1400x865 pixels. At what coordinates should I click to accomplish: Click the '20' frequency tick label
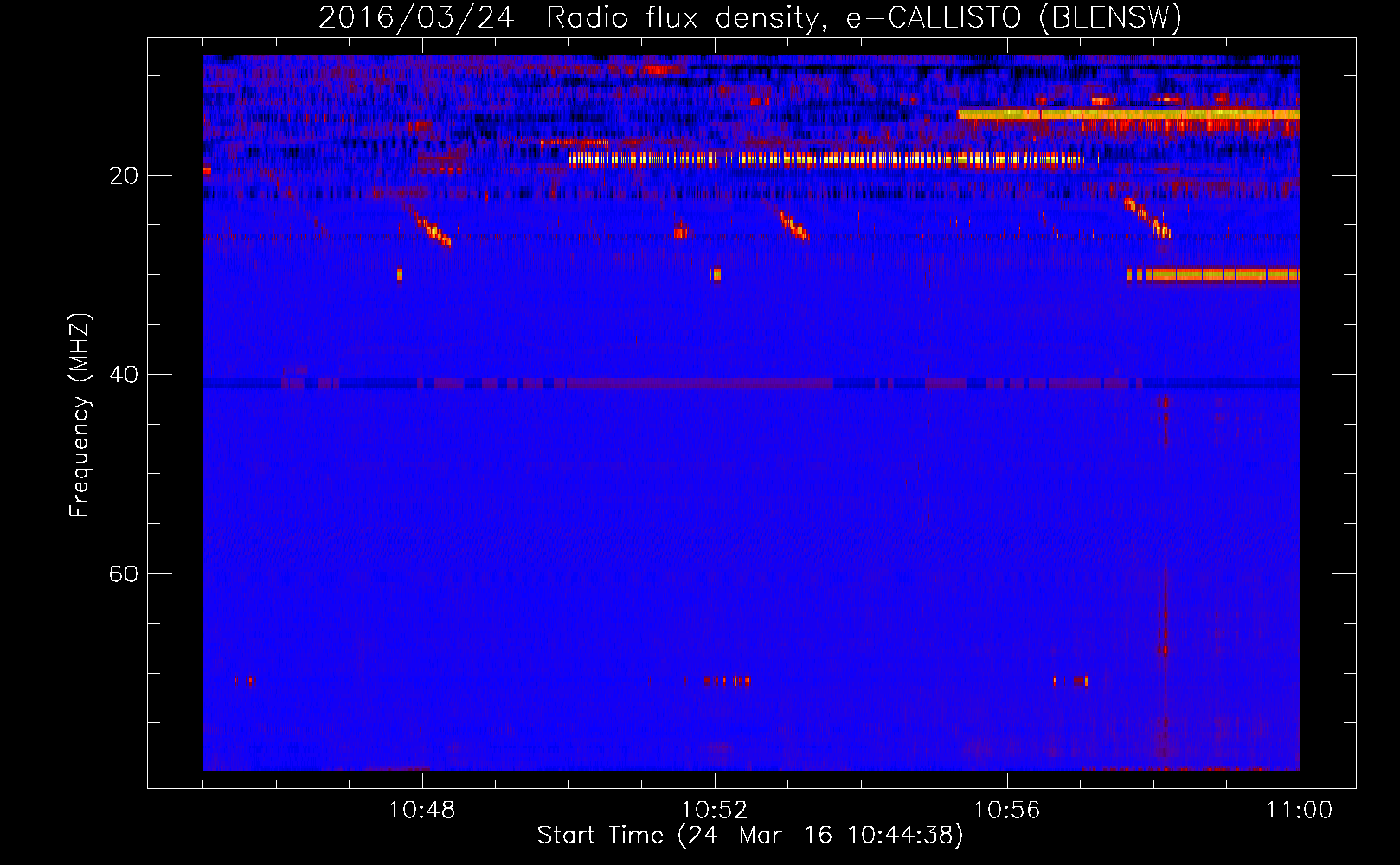tap(124, 176)
